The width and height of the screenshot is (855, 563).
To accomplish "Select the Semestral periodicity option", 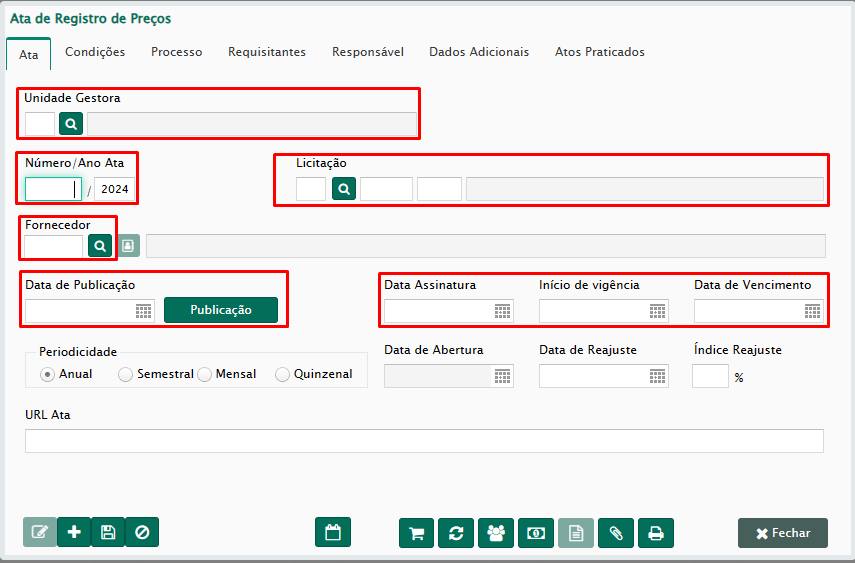I will 125,374.
